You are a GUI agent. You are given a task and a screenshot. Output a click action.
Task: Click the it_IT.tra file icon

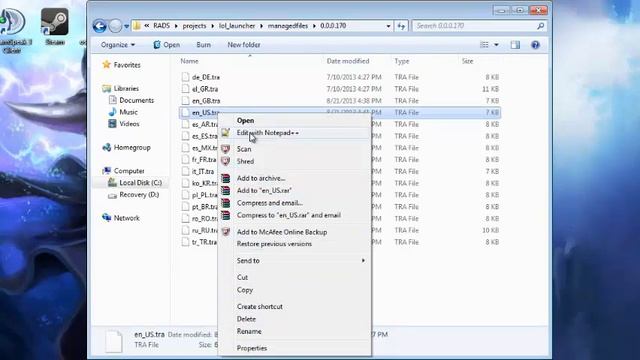pos(185,171)
